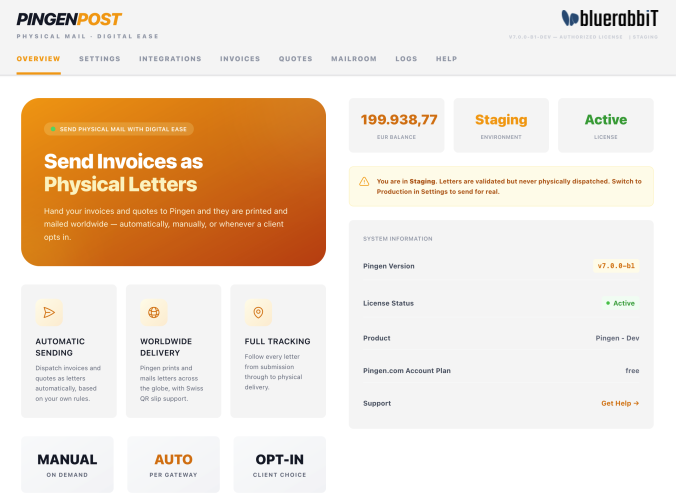676x502 pixels.
Task: Click the Active license card
Action: [606, 125]
